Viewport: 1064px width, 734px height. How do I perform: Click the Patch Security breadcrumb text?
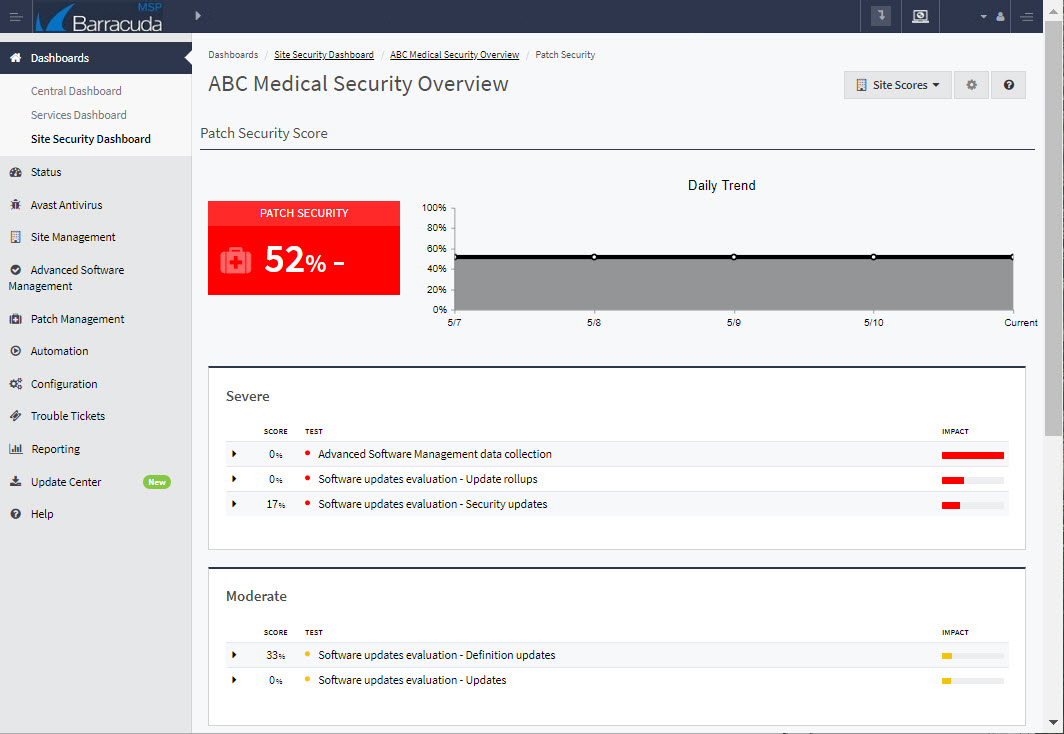[x=565, y=55]
